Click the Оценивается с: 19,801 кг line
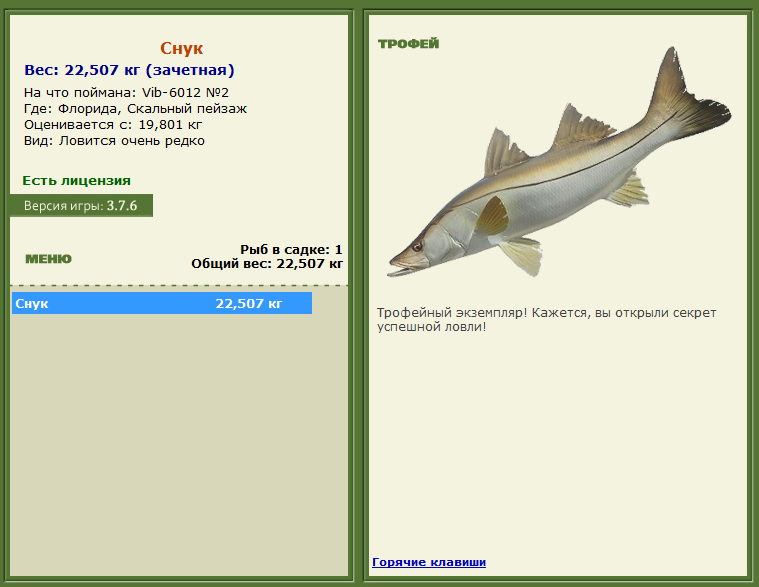This screenshot has width=759, height=587. (x=113, y=125)
